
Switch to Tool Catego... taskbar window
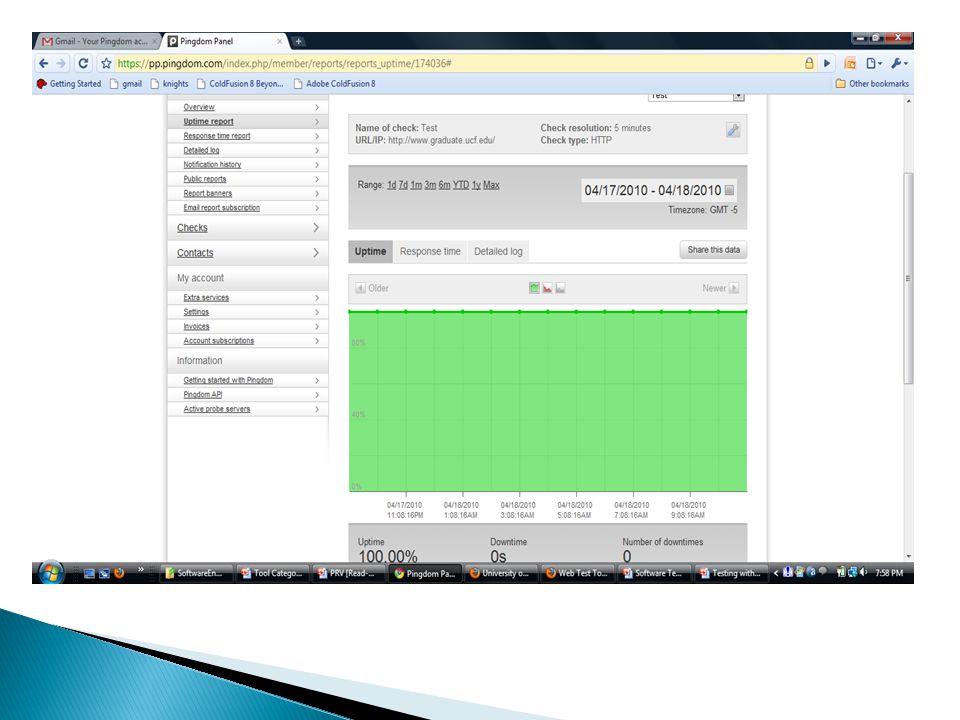click(x=271, y=574)
